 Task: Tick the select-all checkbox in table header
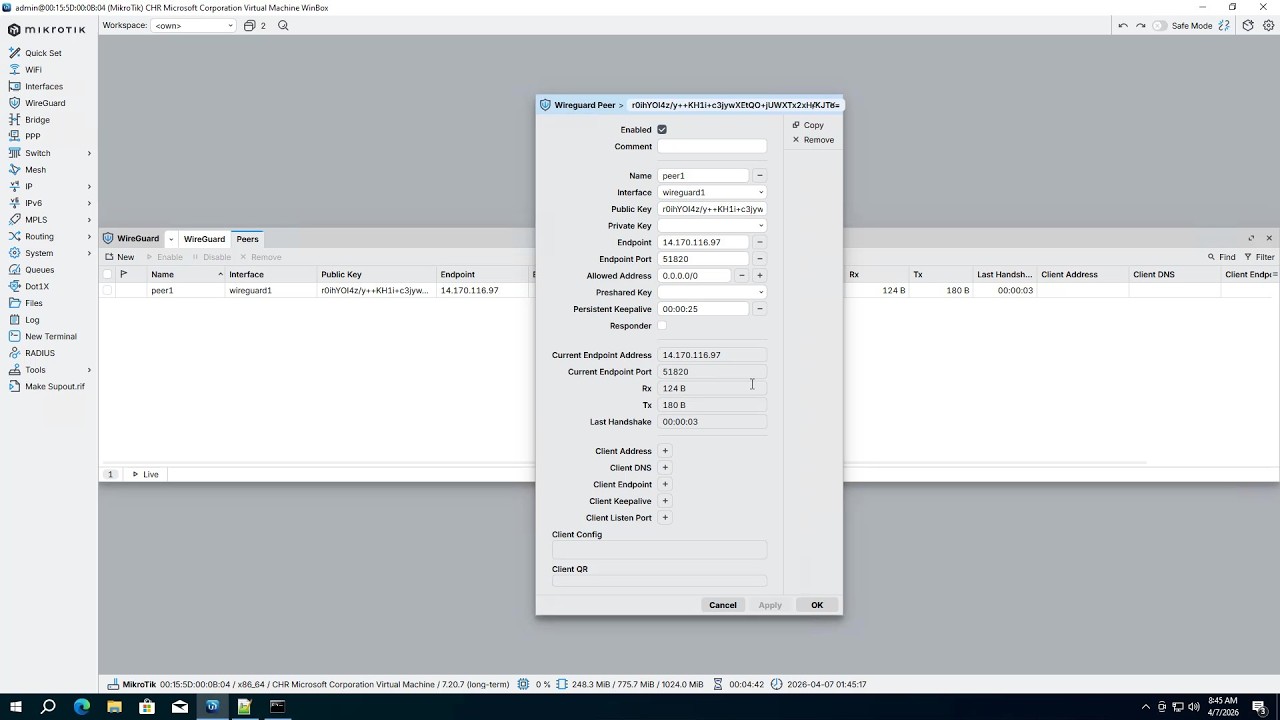click(x=108, y=274)
